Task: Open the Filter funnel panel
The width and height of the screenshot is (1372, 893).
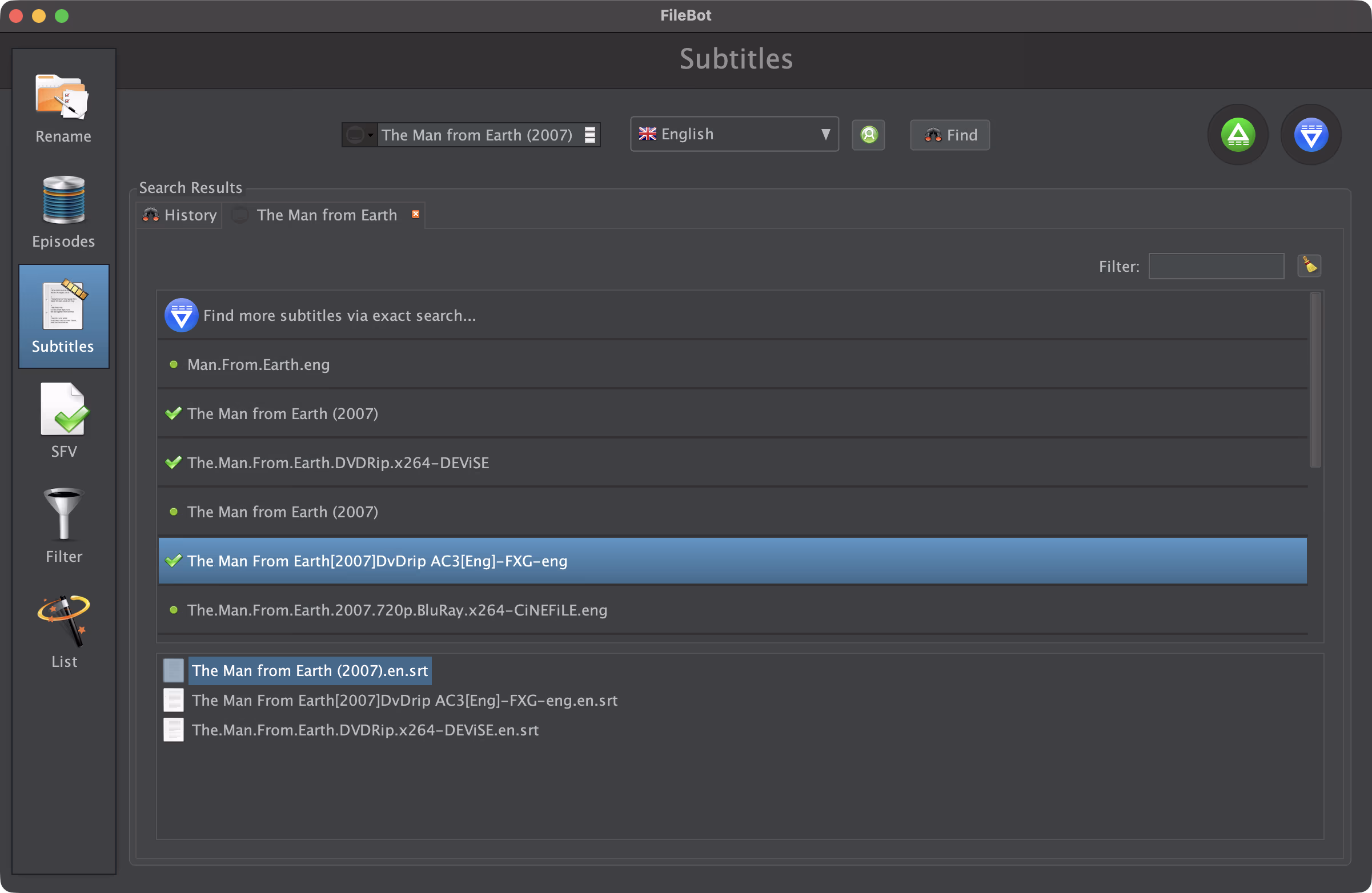Action: point(63,525)
